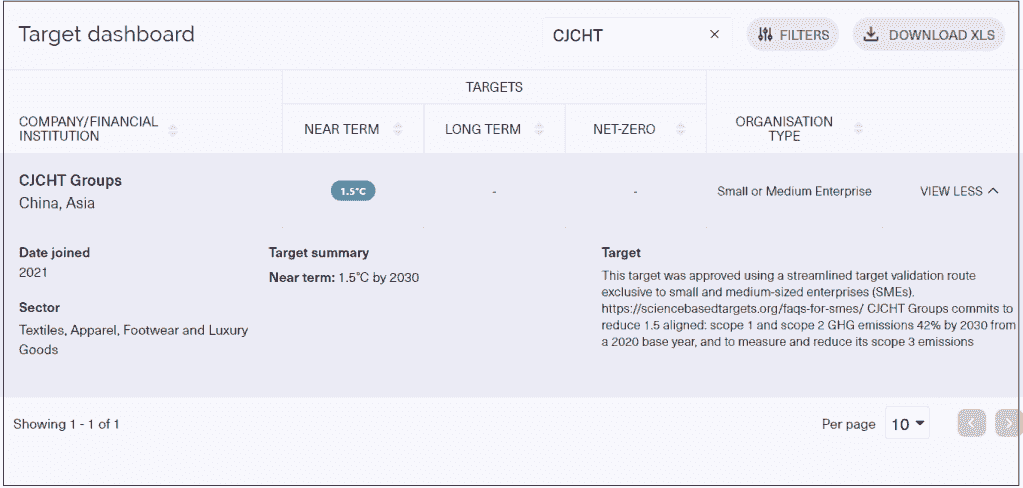Screen dimensions: 1023x488
Task: Select the CJCHT Groups company name
Action: [x=70, y=181]
